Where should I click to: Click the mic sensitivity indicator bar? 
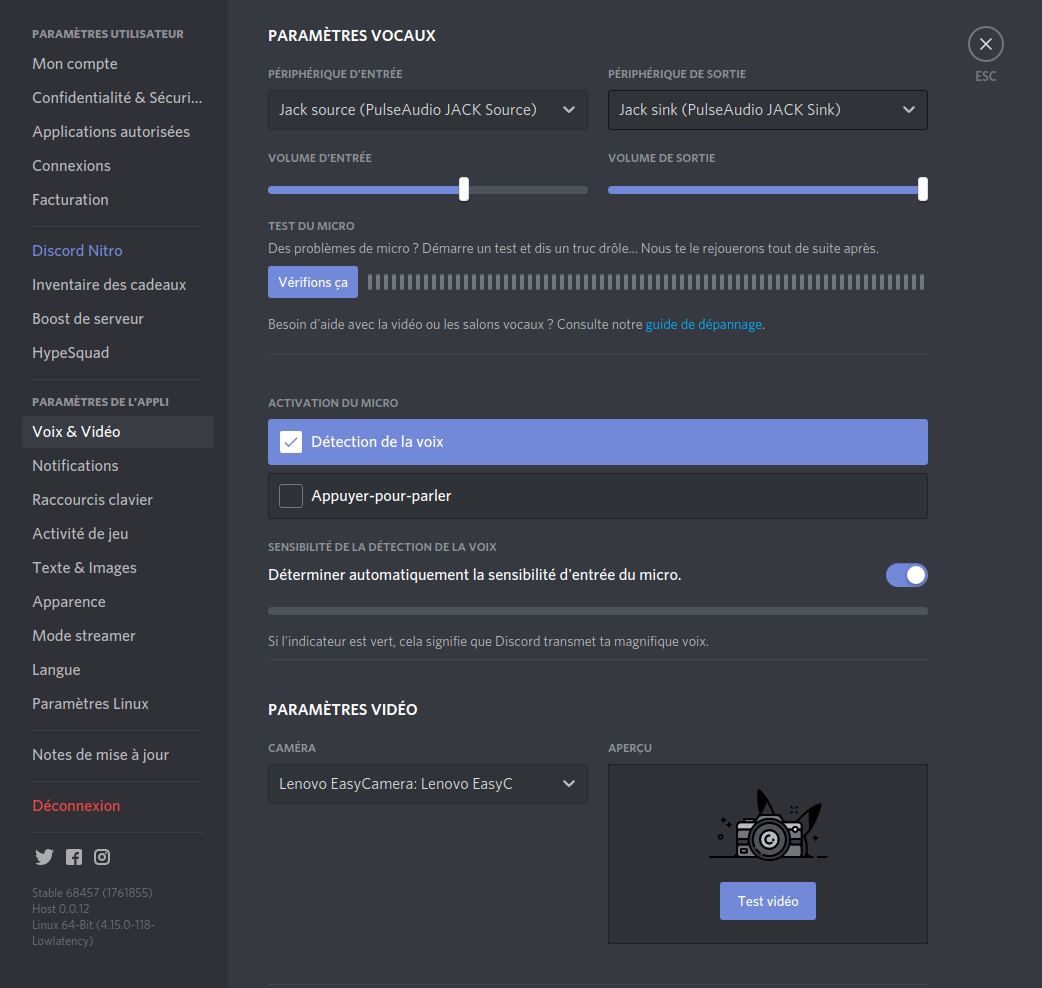(597, 611)
